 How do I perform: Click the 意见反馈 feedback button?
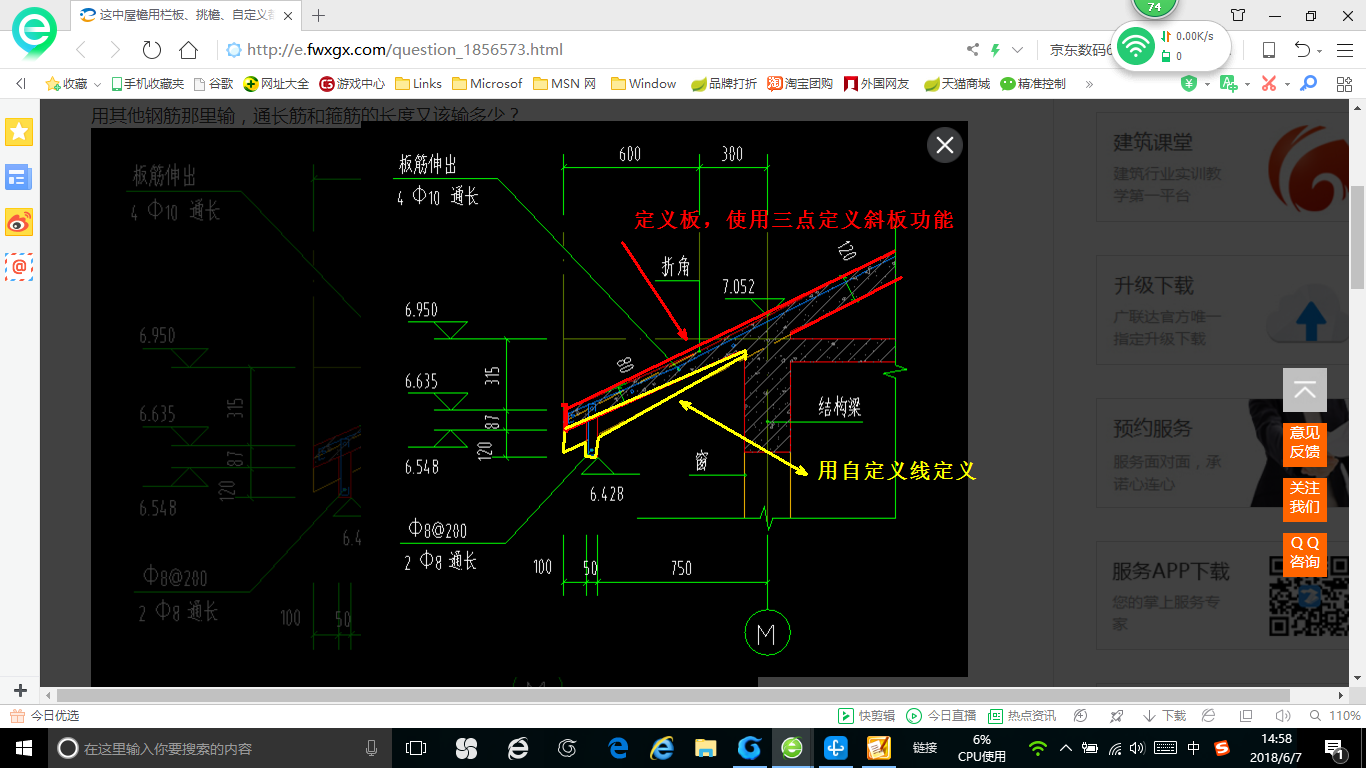(x=1305, y=443)
